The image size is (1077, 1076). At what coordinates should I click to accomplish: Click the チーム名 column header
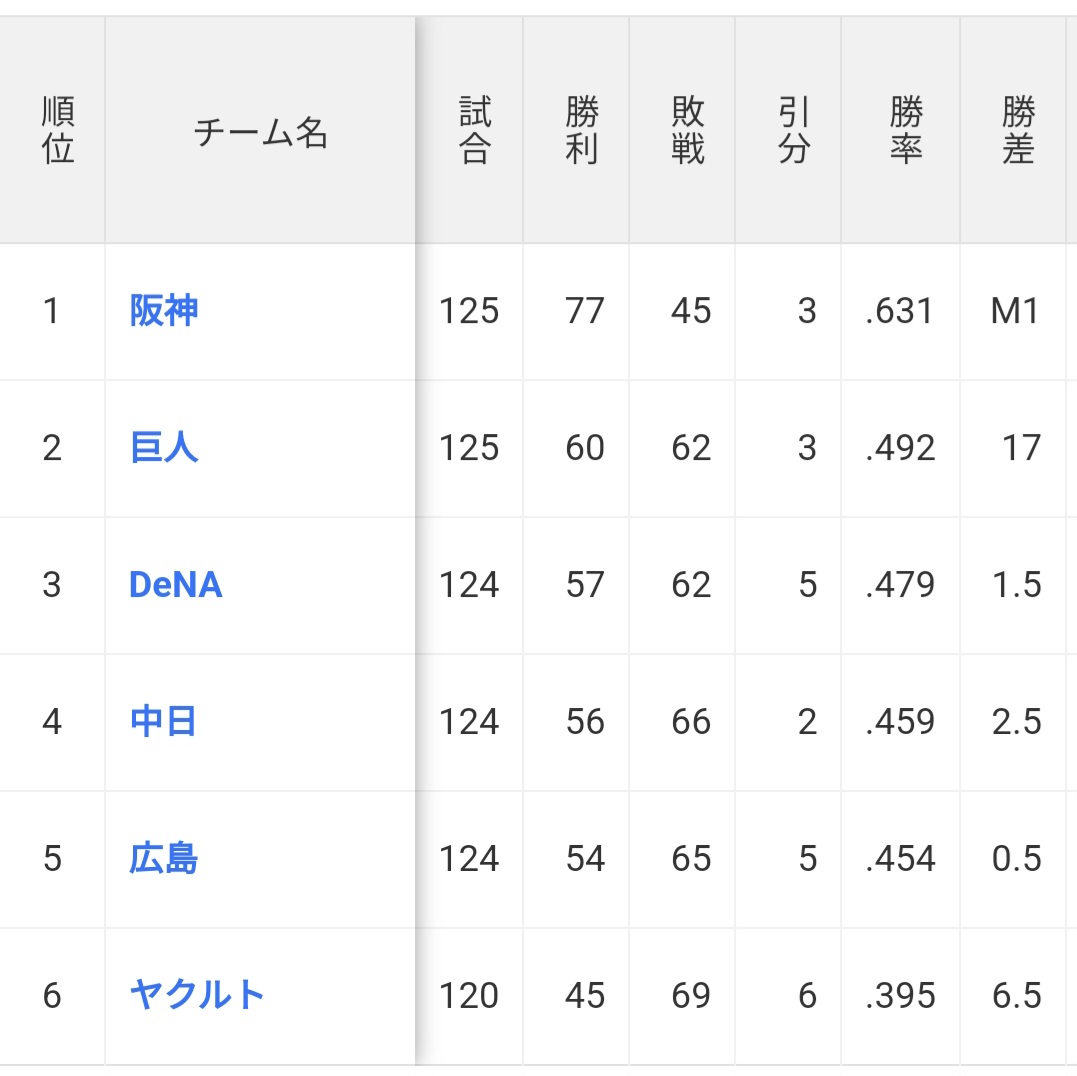260,132
